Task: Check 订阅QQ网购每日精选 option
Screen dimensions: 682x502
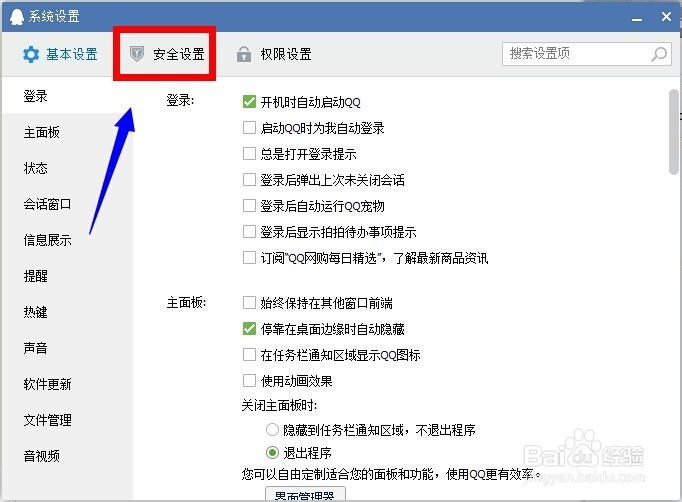Action: click(249, 258)
